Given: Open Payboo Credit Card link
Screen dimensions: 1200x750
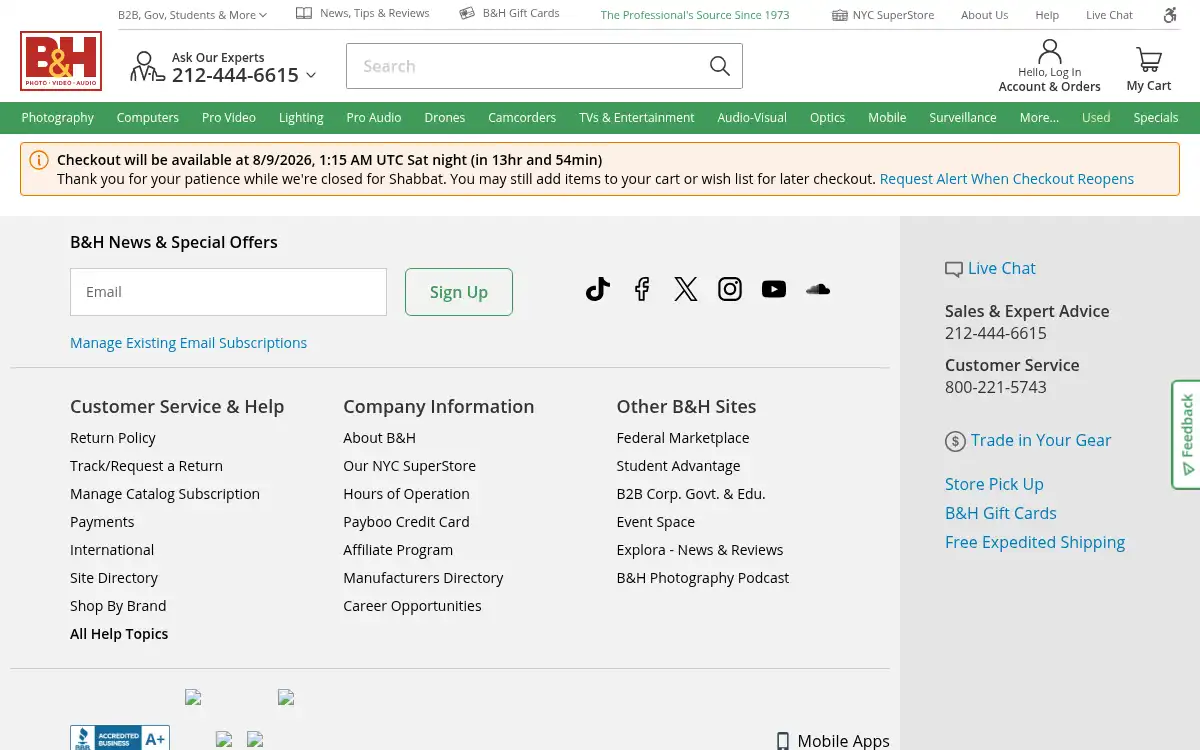Looking at the screenshot, I should [406, 522].
